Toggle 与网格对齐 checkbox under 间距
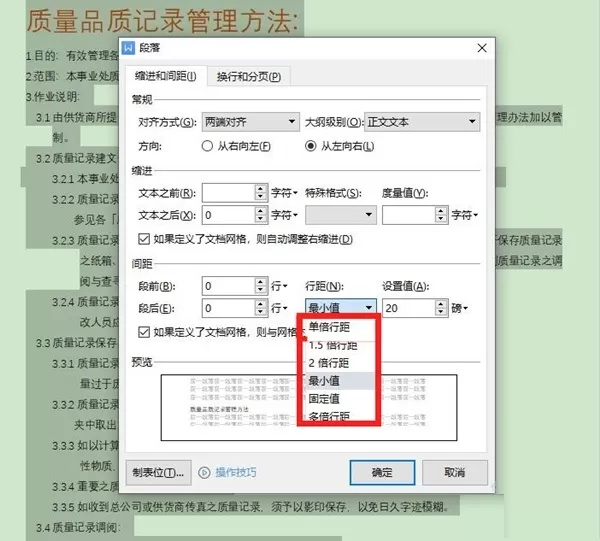The height and width of the screenshot is (541, 600). 144,332
